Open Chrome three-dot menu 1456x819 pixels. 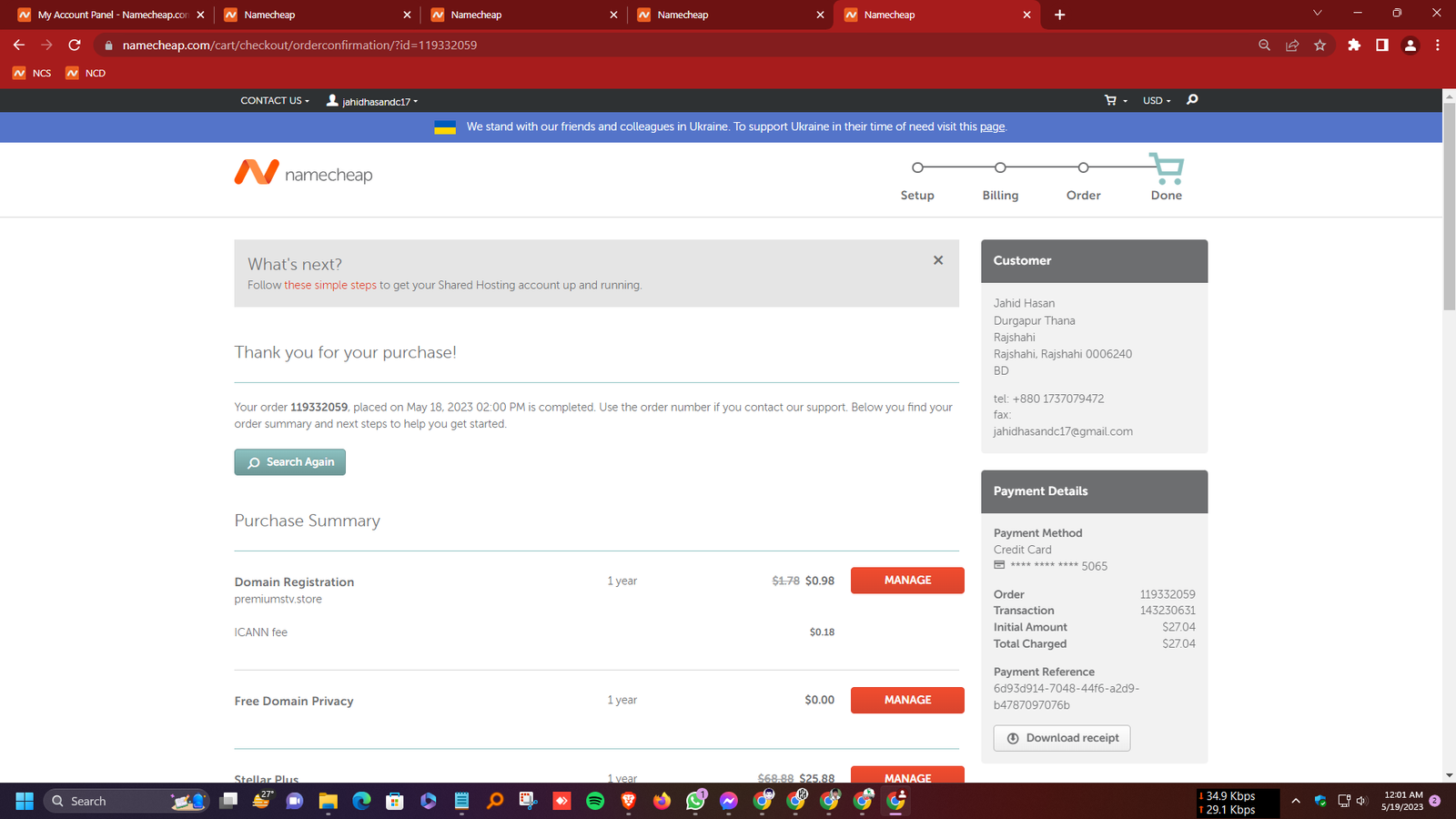(x=1438, y=45)
